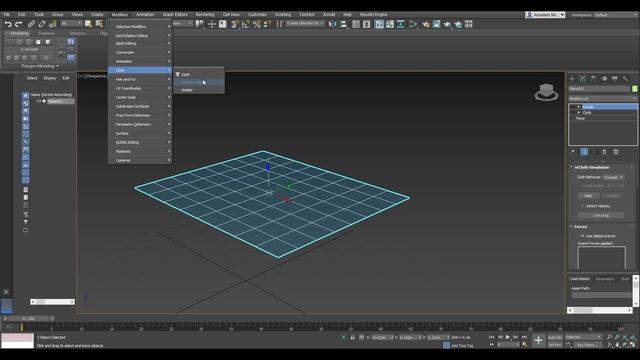640x360 pixels.
Task: Click Show End Result toggle in modifier stack
Action: [x=584, y=152]
